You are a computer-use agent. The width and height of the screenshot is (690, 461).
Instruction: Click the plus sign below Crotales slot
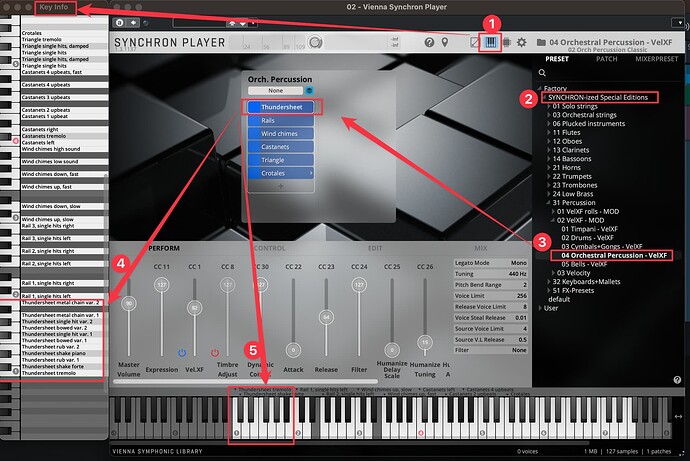point(280,186)
